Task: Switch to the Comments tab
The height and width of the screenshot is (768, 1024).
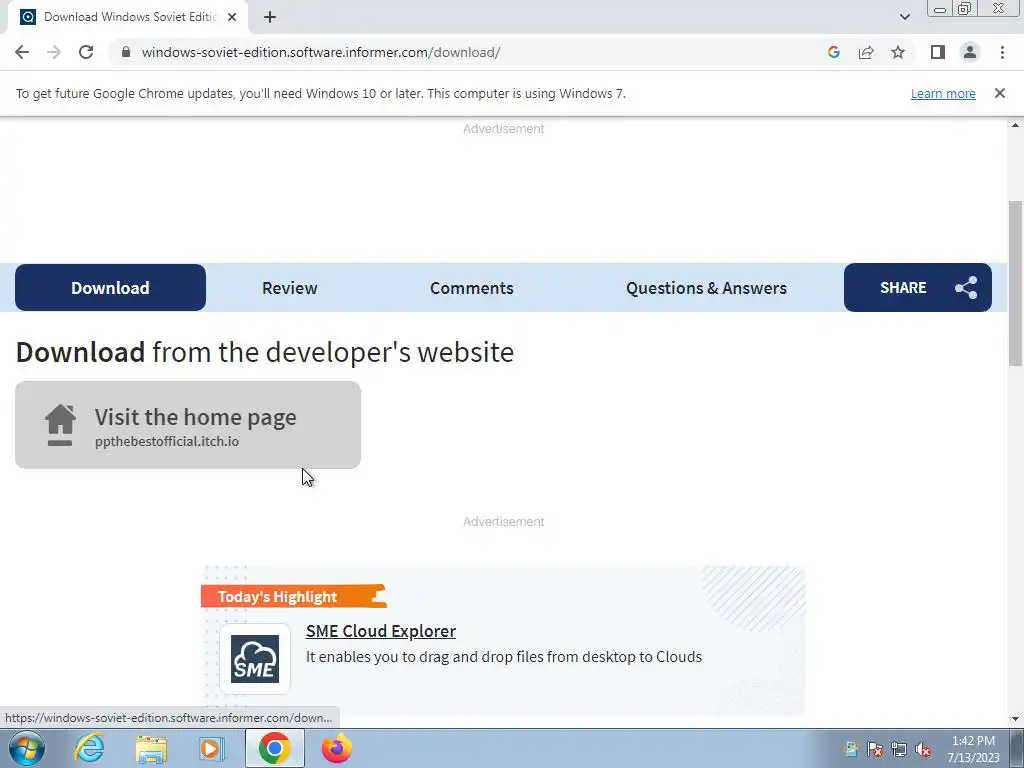Action: pyautogui.click(x=472, y=288)
